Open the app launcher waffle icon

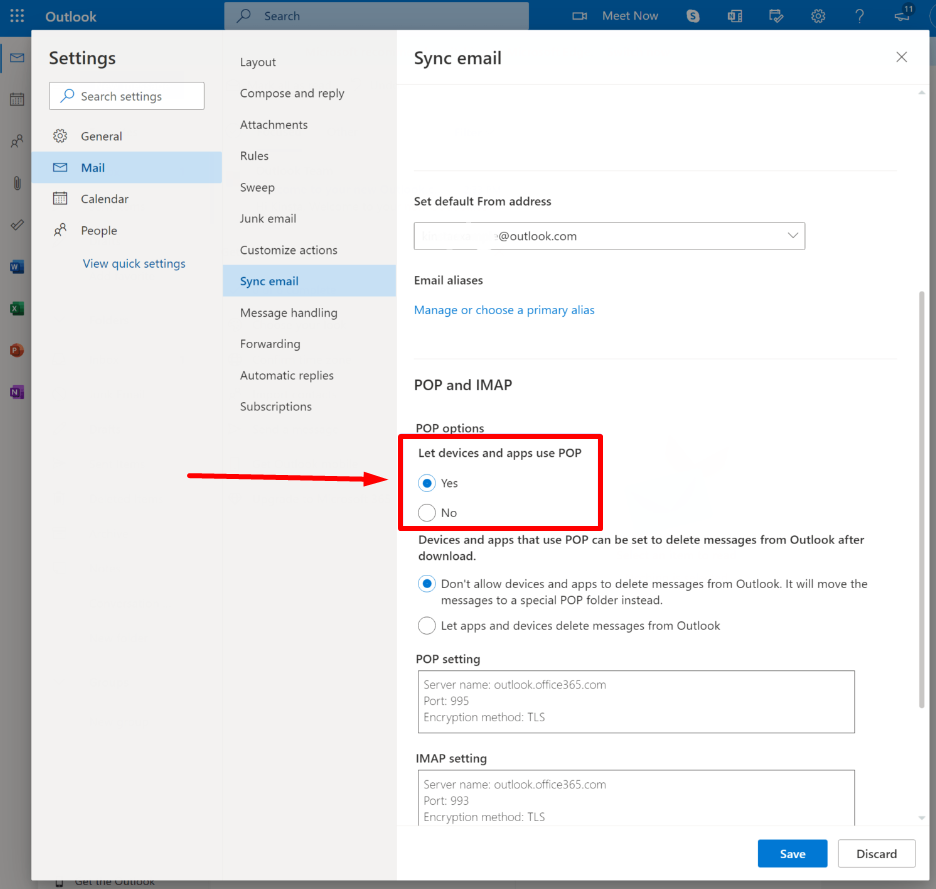pyautogui.click(x=17, y=16)
